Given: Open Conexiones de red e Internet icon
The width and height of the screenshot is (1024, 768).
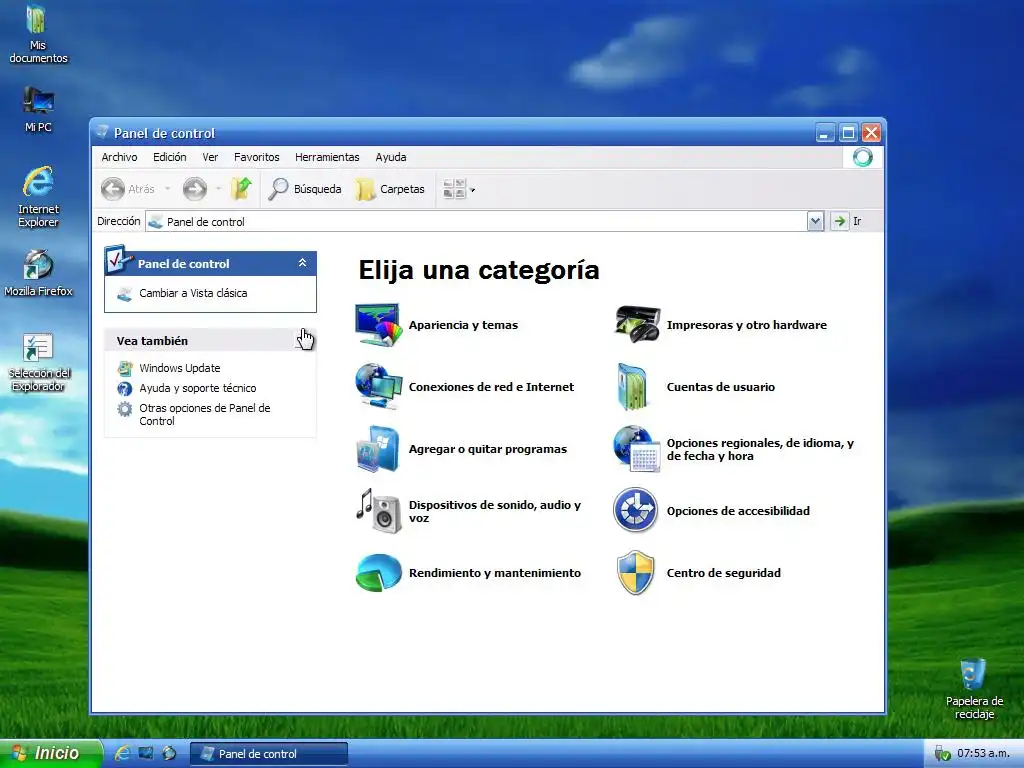Looking at the screenshot, I should coord(378,387).
